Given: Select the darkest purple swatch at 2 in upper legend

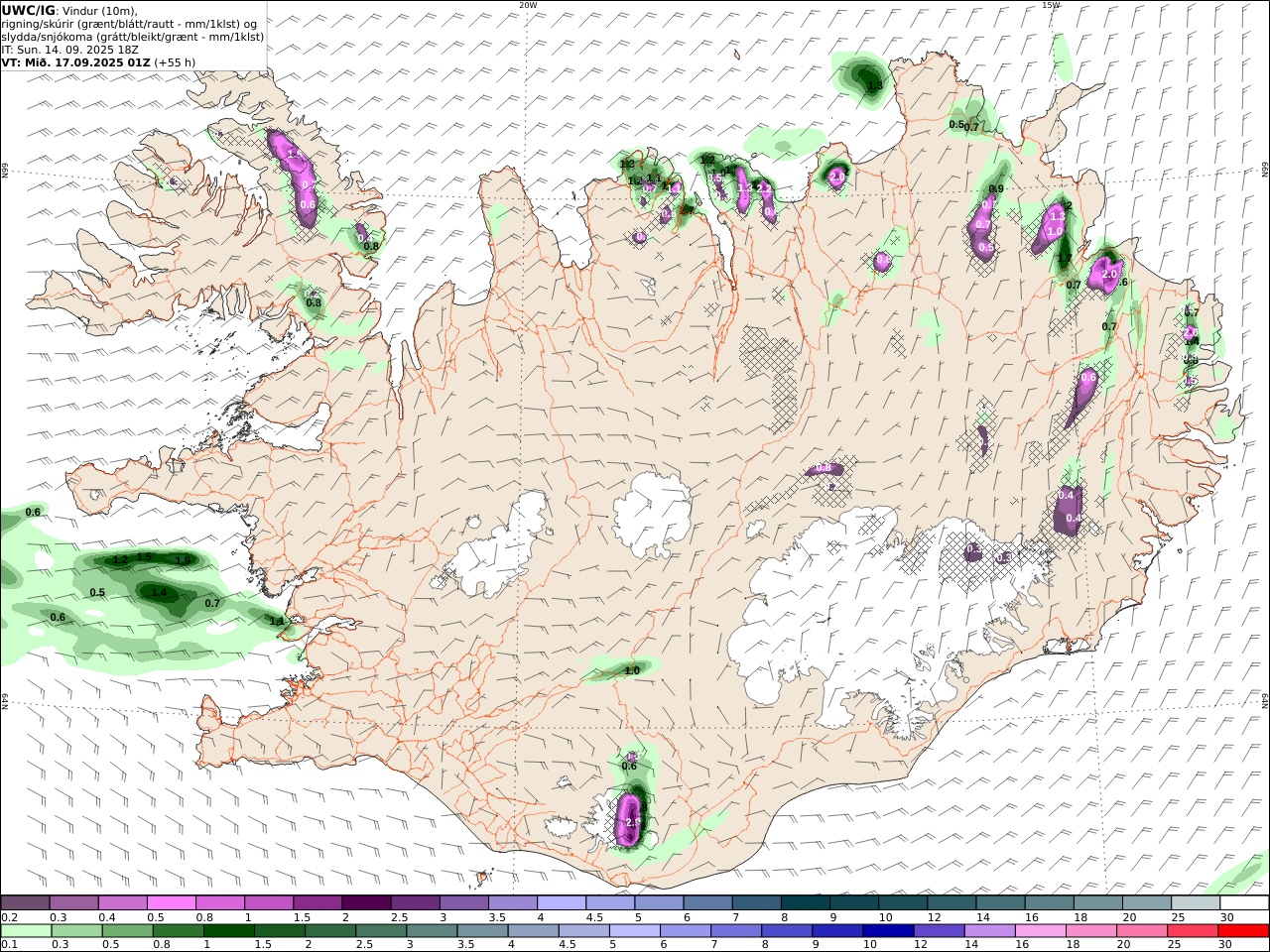Looking at the screenshot, I should click(366, 903).
